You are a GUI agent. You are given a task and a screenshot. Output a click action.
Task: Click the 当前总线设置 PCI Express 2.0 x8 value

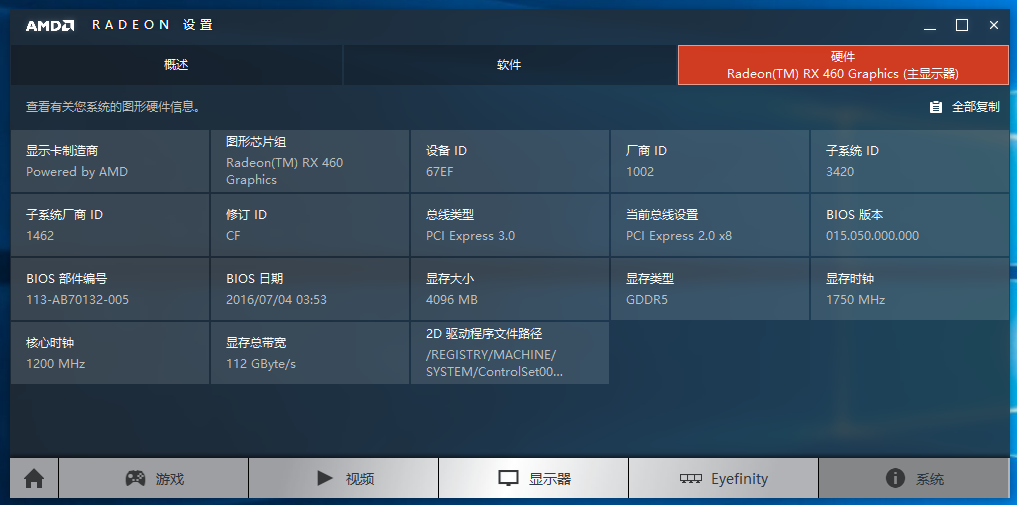679,236
